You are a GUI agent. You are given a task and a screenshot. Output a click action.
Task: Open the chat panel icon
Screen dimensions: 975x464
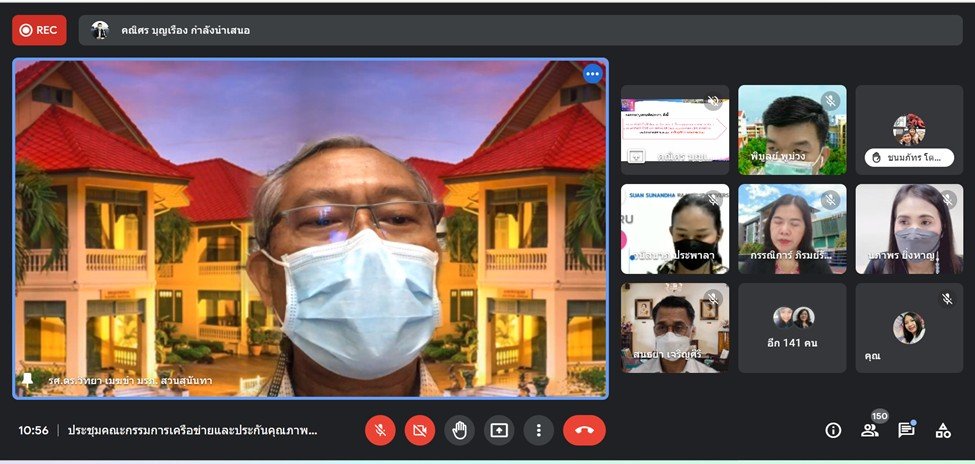click(x=906, y=430)
